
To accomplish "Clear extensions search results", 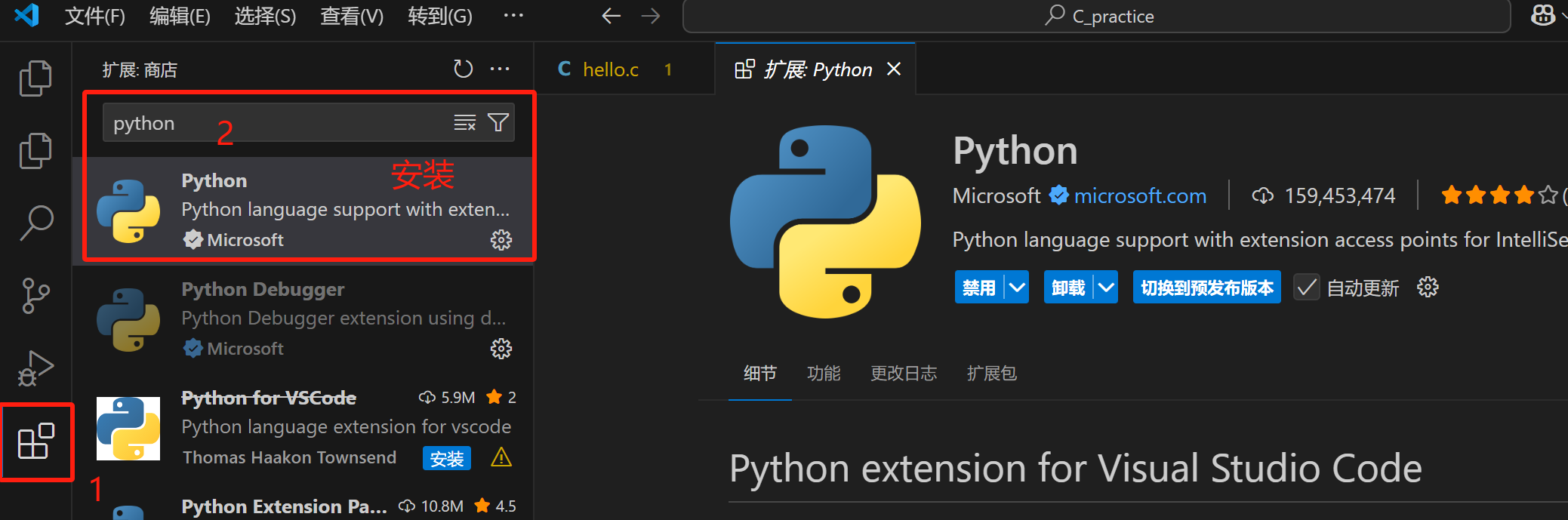I will [465, 122].
